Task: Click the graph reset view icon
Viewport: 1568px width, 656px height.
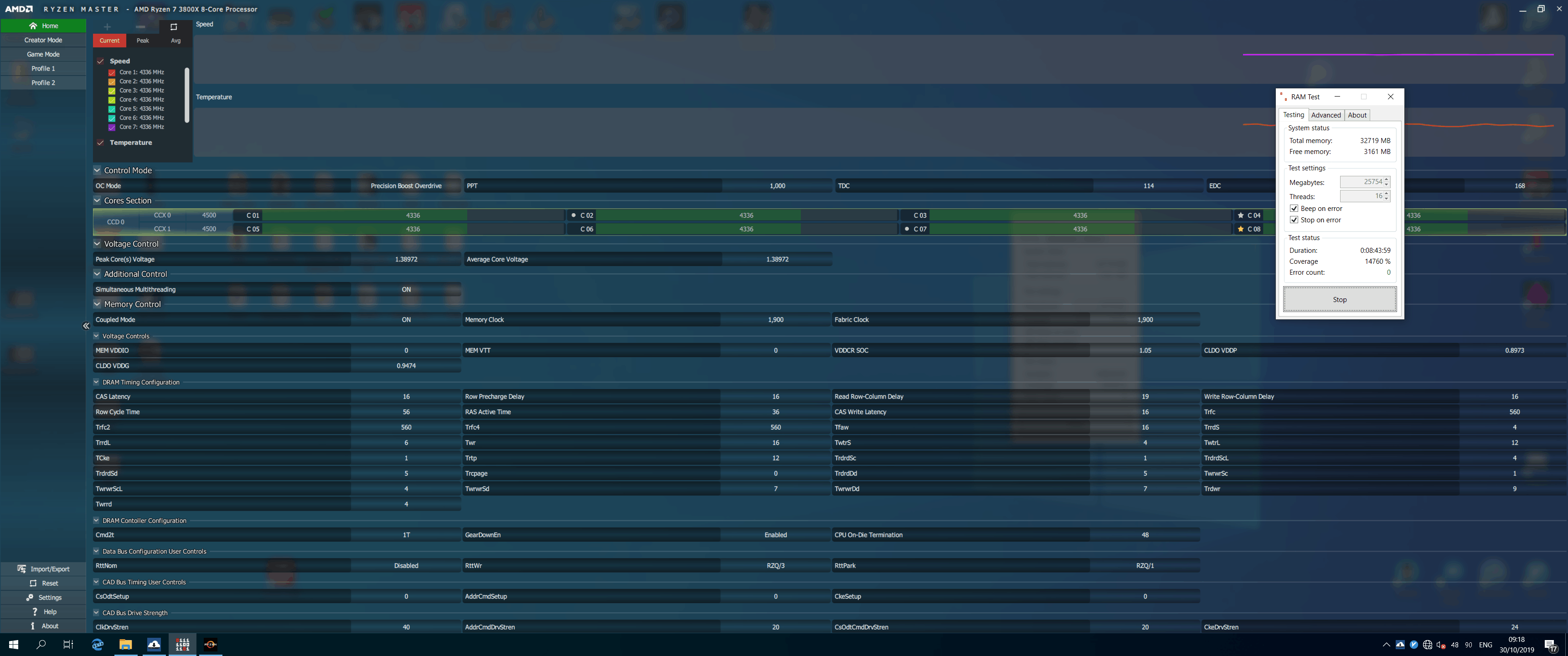Action: (x=174, y=27)
